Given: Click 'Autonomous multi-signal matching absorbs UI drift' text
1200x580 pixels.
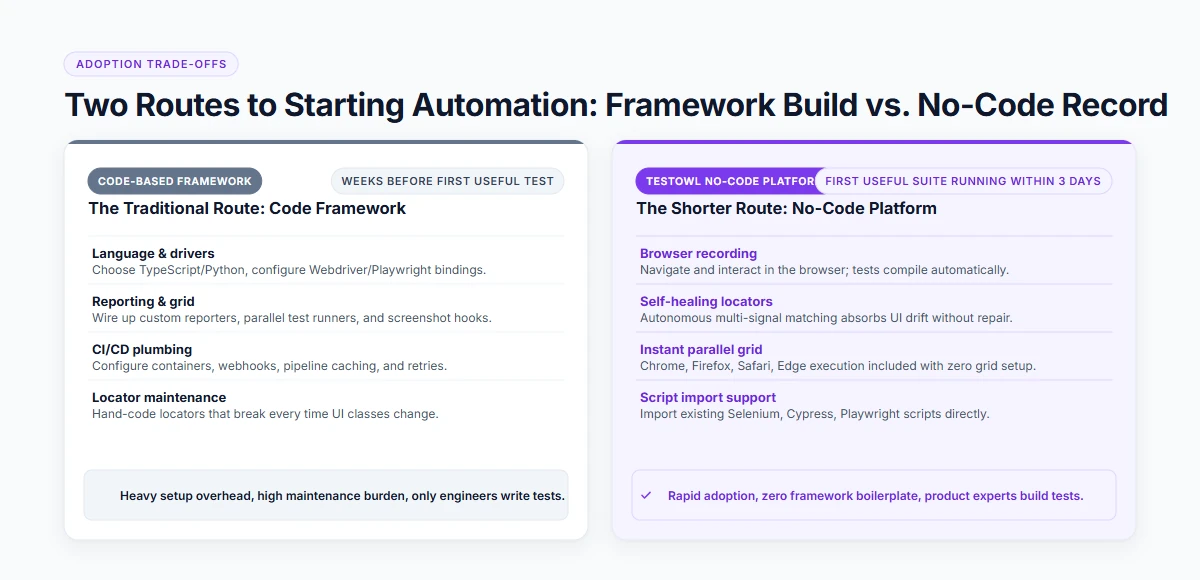Looking at the screenshot, I should (x=826, y=318).
